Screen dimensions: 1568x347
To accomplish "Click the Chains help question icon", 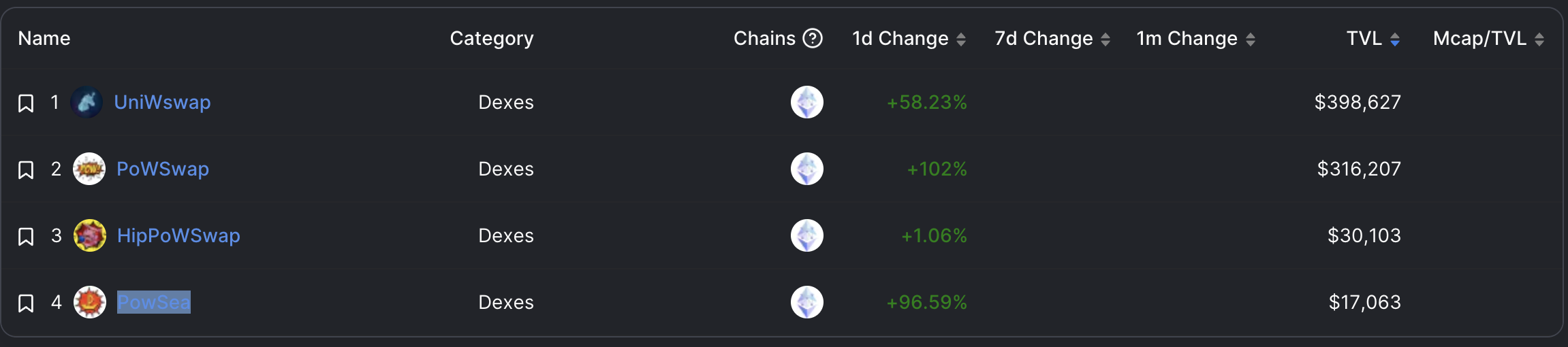I will click(813, 38).
